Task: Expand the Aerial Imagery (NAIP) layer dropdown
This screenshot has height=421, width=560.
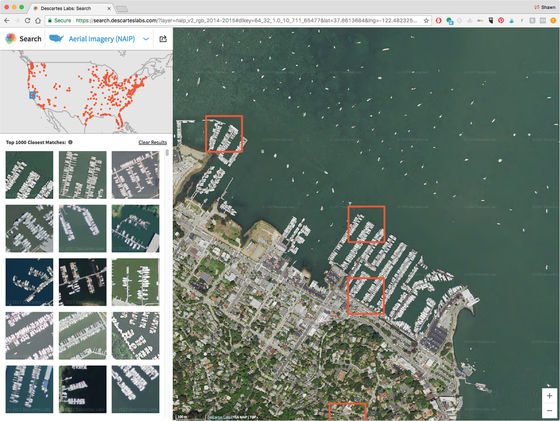Action: pos(146,39)
